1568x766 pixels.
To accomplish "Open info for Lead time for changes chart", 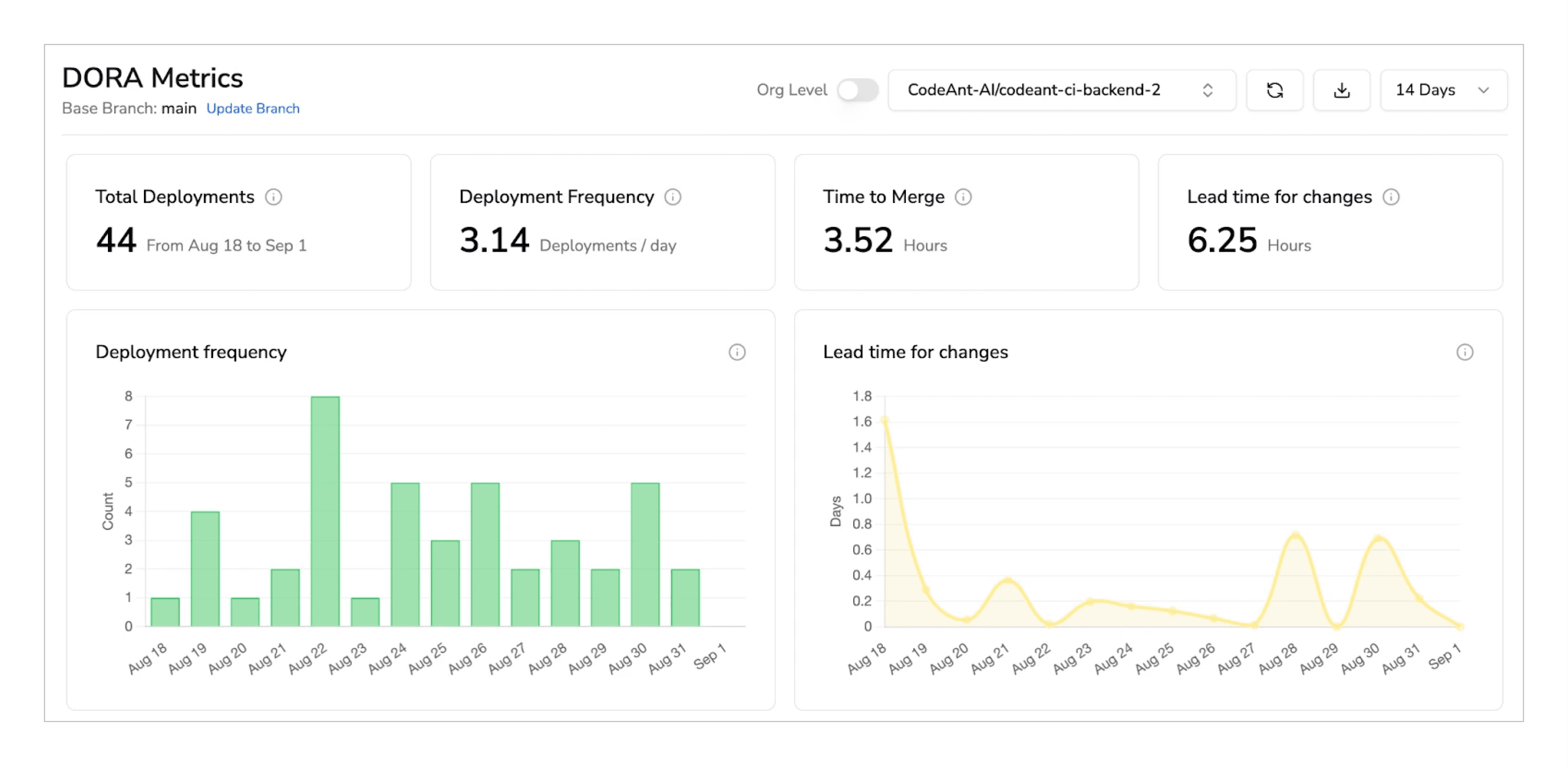I will point(1465,352).
